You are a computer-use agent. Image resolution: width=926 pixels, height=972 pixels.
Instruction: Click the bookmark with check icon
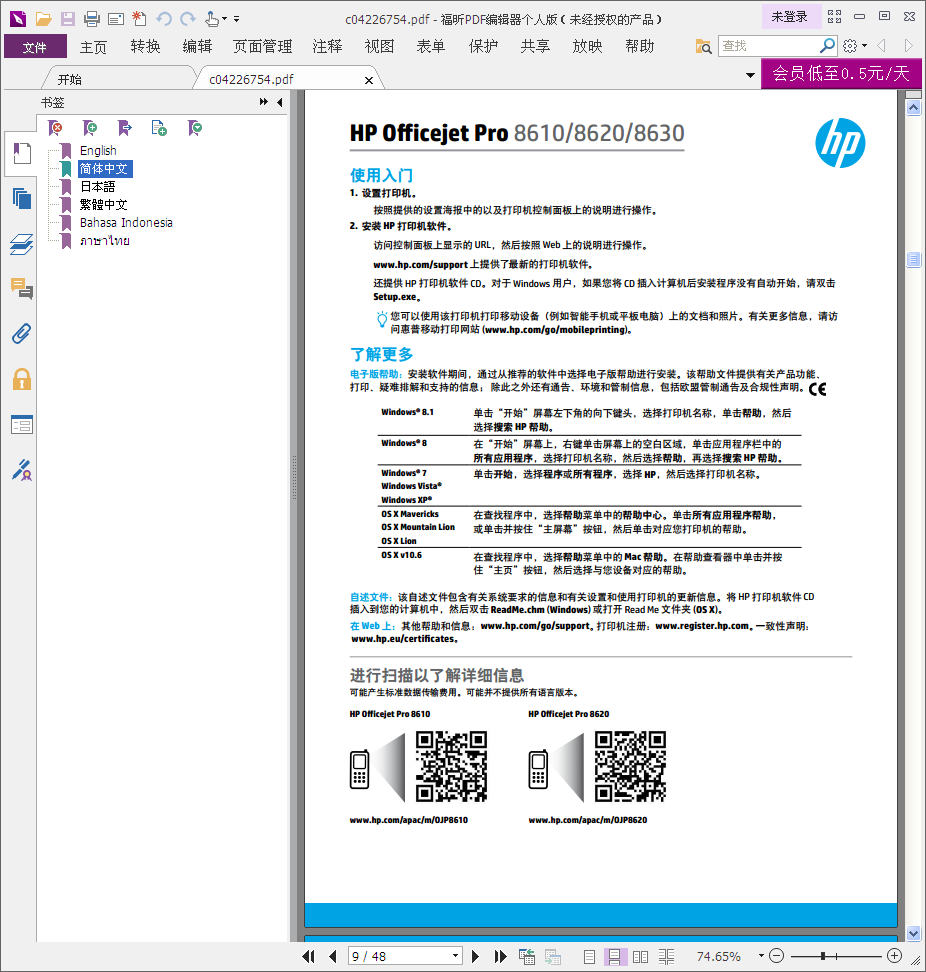tap(195, 128)
